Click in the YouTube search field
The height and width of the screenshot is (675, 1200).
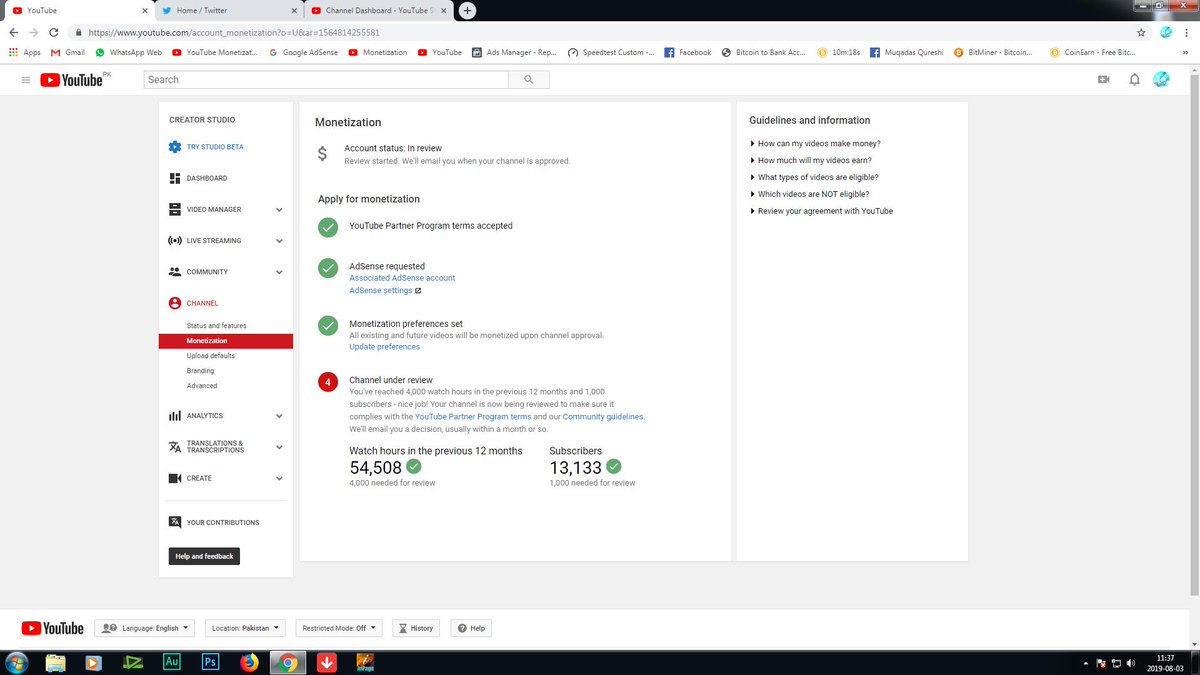point(326,79)
